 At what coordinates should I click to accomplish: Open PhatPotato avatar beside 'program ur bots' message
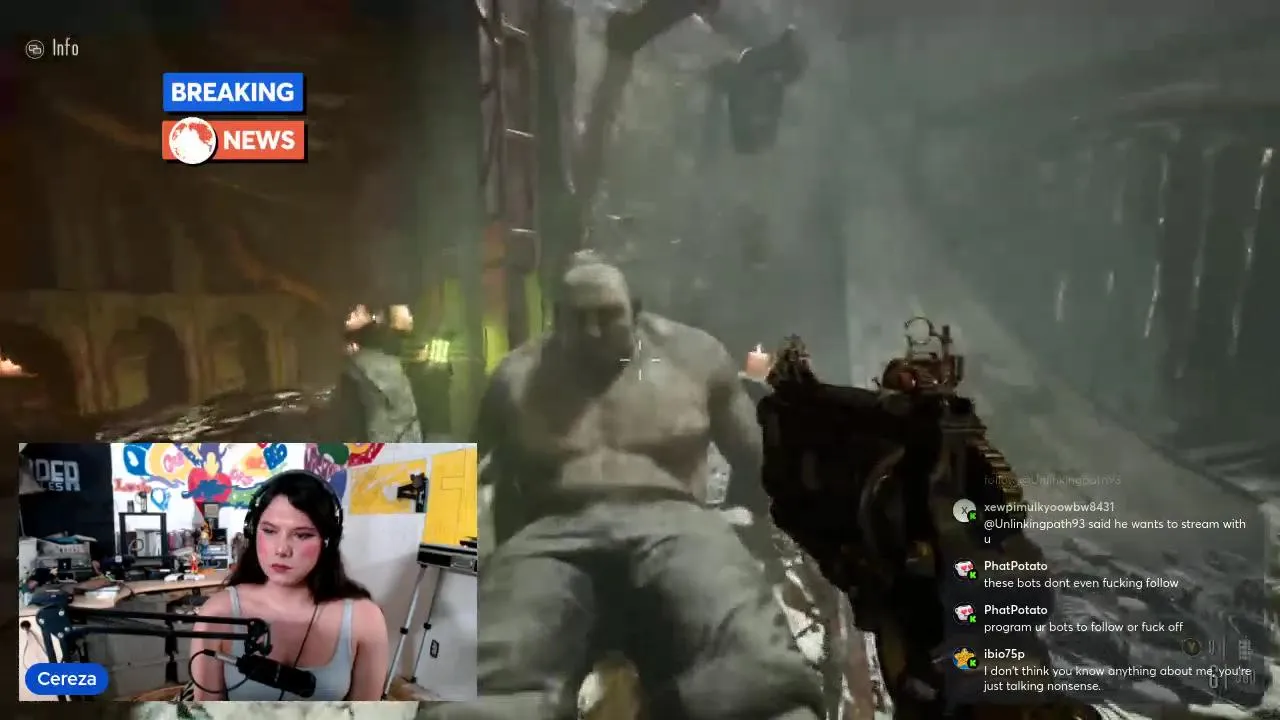(x=964, y=613)
